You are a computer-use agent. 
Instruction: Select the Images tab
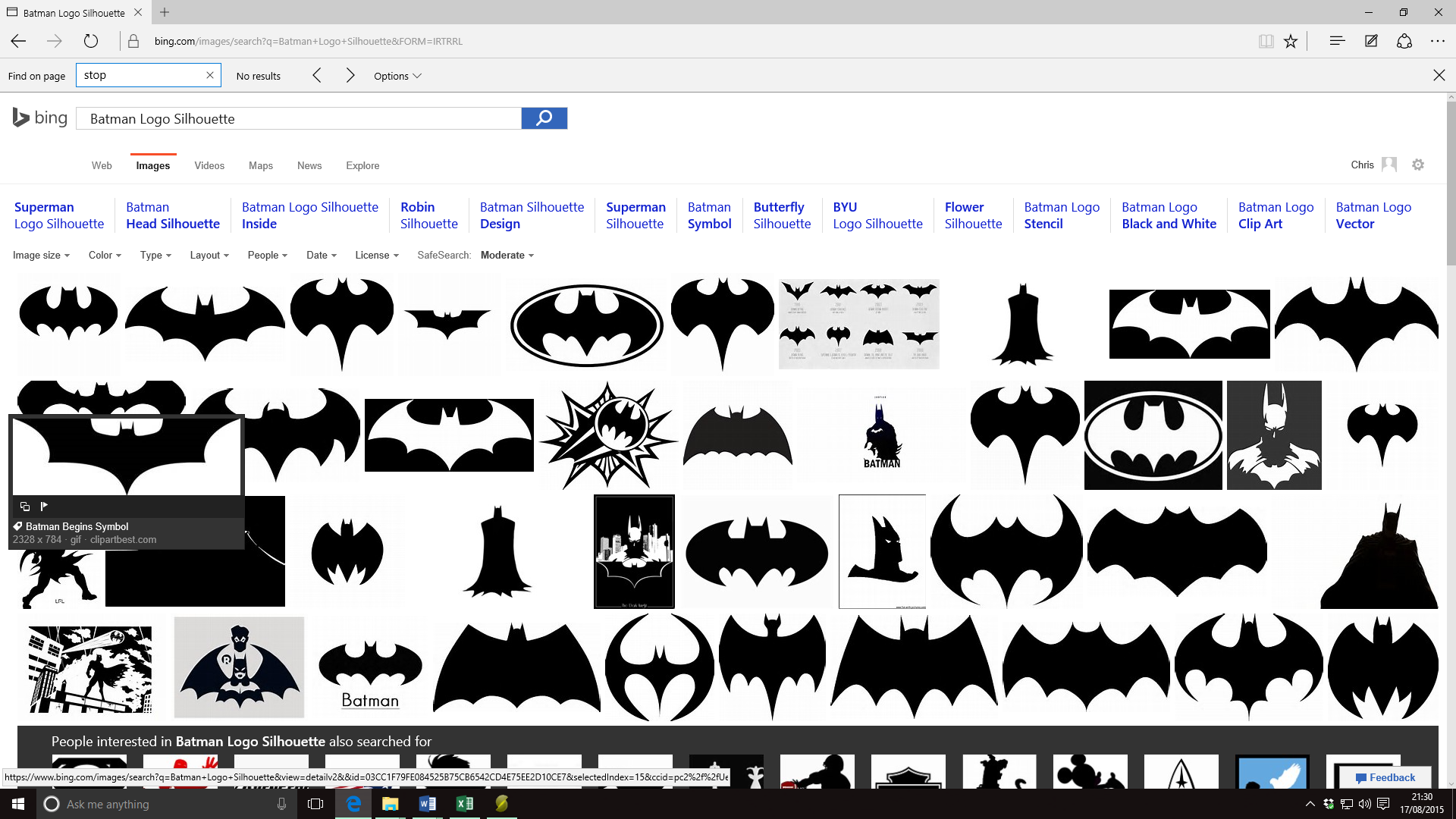(x=153, y=165)
